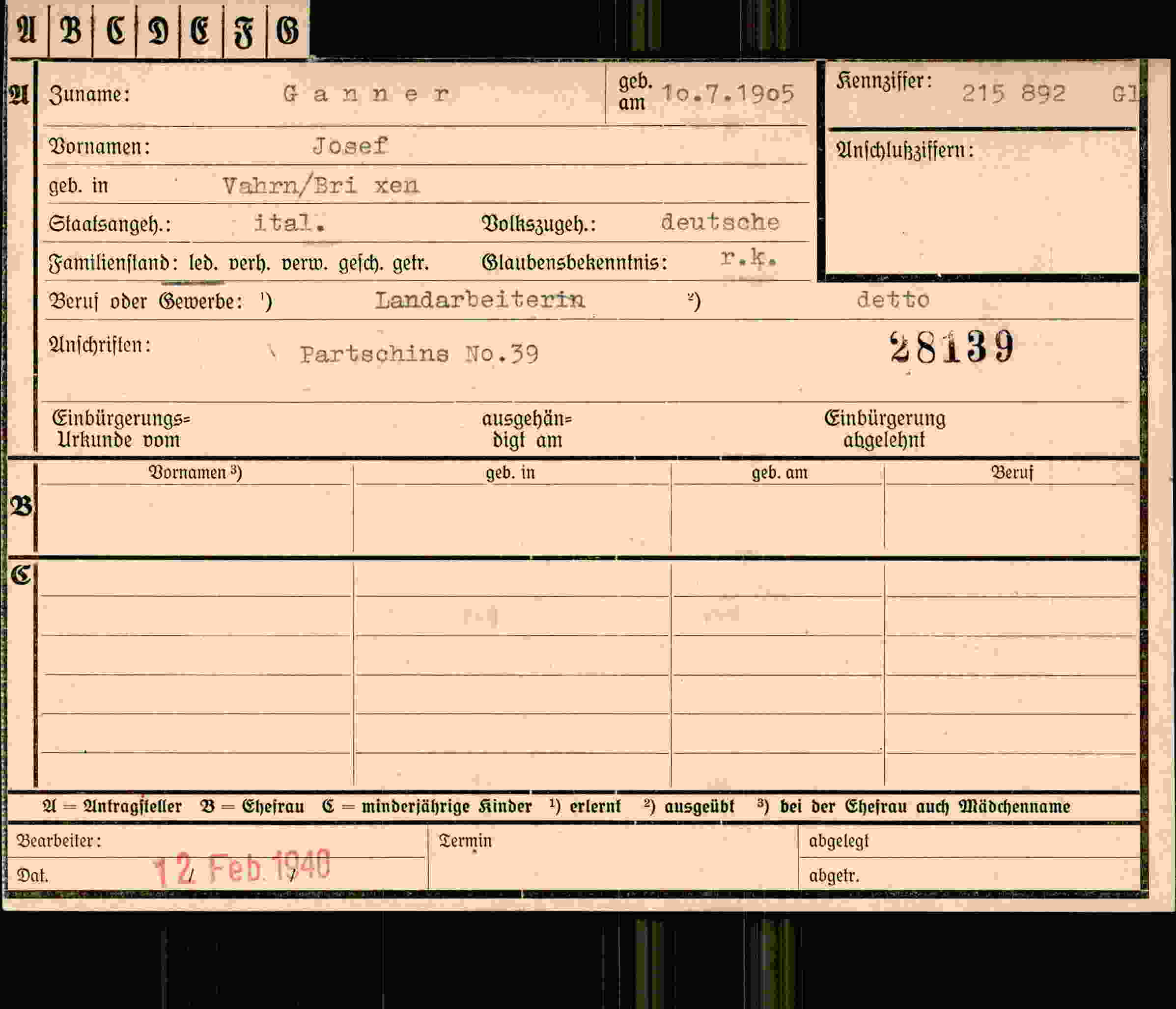Click the 'Einbürgerungs-Urkunde vom' label
This screenshot has width=1176, height=1009.
121,429
